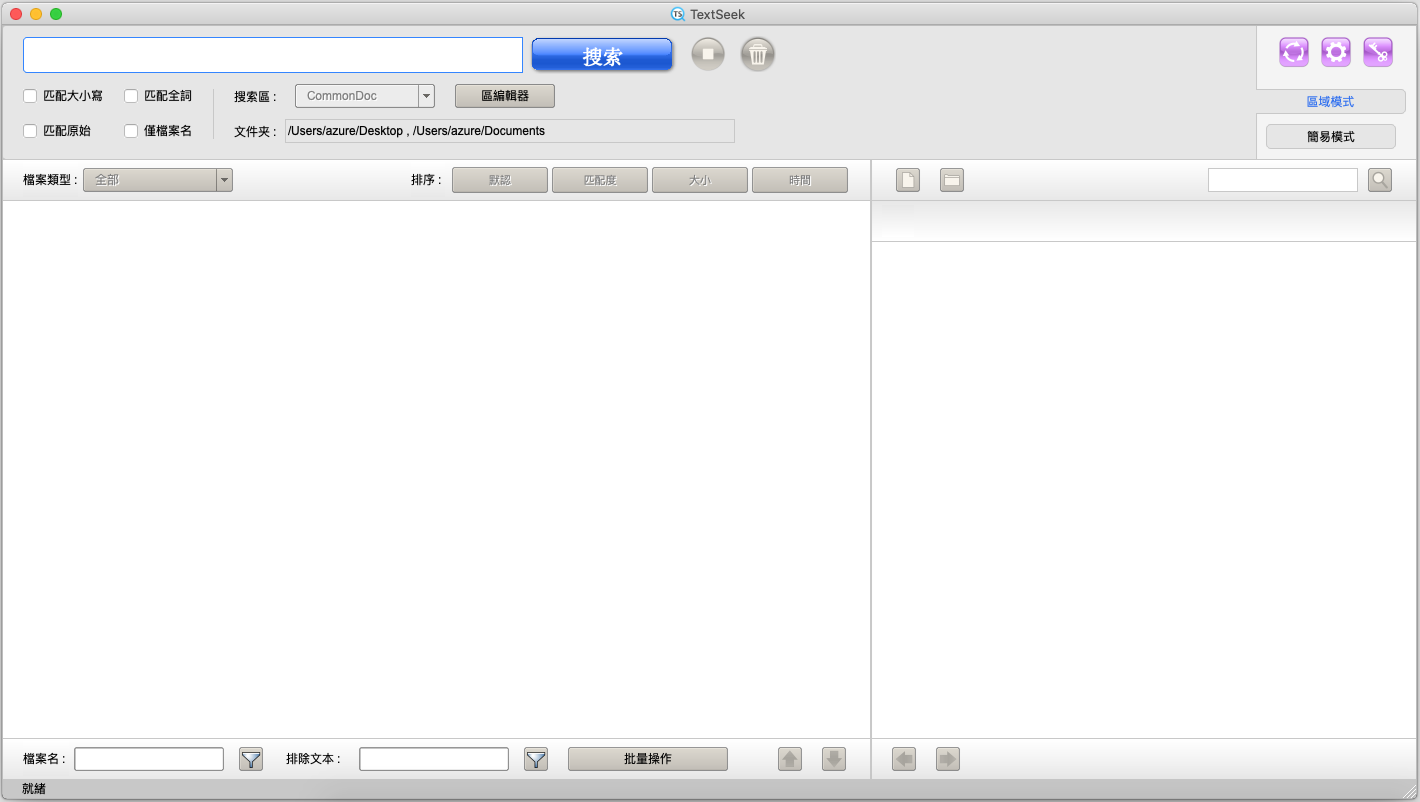Expand the 搜索區 CommonDoc dropdown
This screenshot has width=1420, height=802.
pos(427,96)
